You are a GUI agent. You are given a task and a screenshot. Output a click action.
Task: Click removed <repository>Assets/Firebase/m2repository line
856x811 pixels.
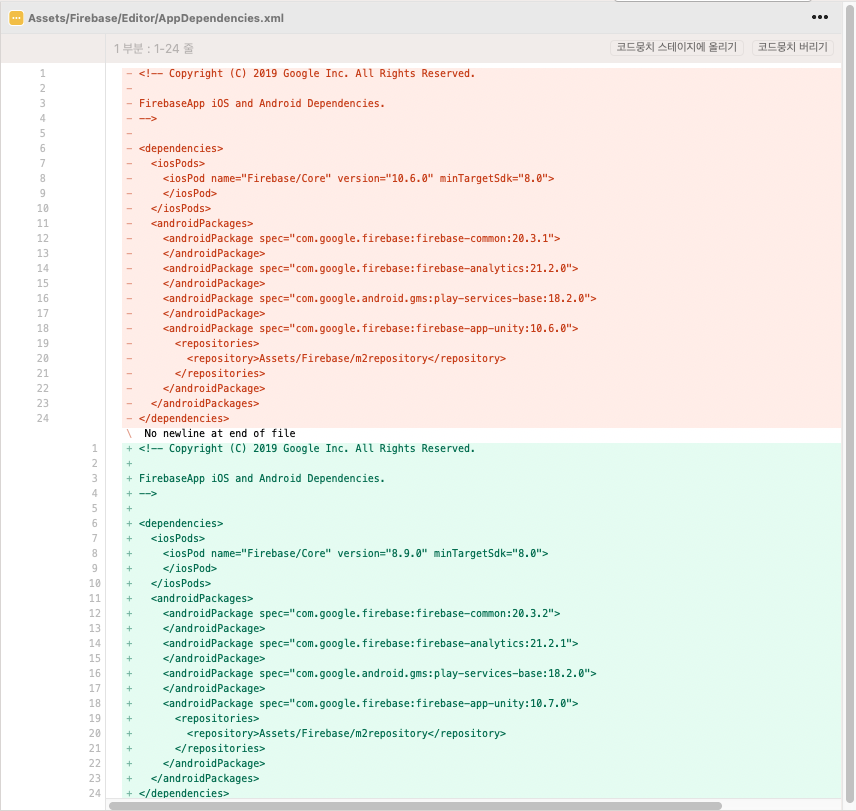coord(482,359)
